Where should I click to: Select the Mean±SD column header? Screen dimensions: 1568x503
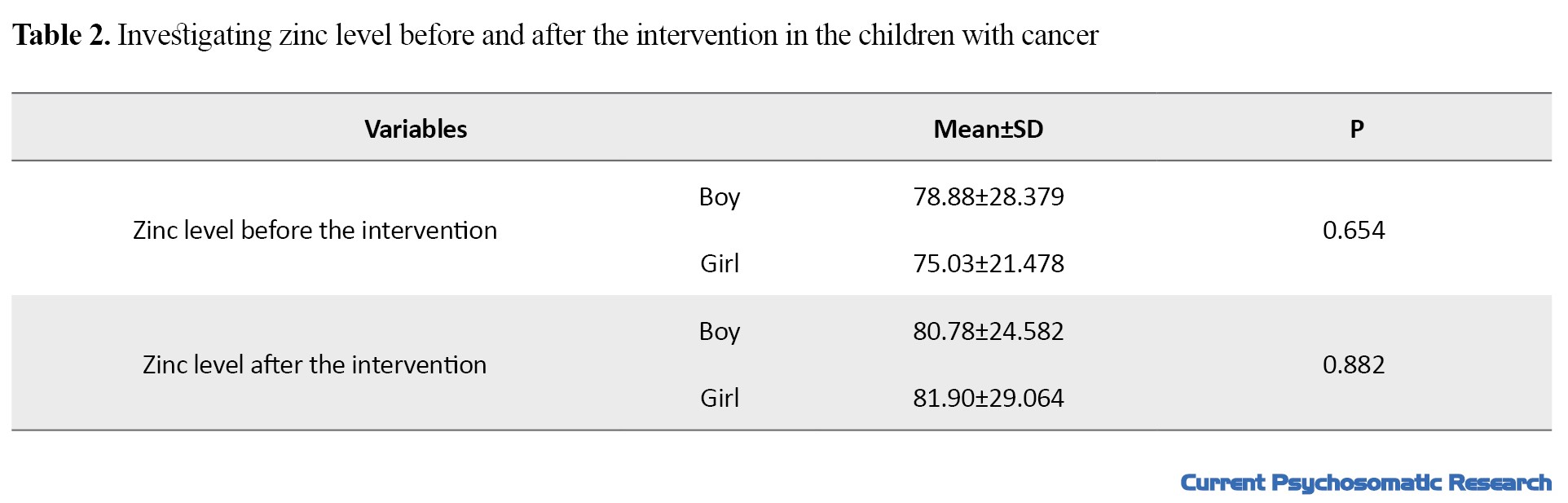tap(988, 129)
